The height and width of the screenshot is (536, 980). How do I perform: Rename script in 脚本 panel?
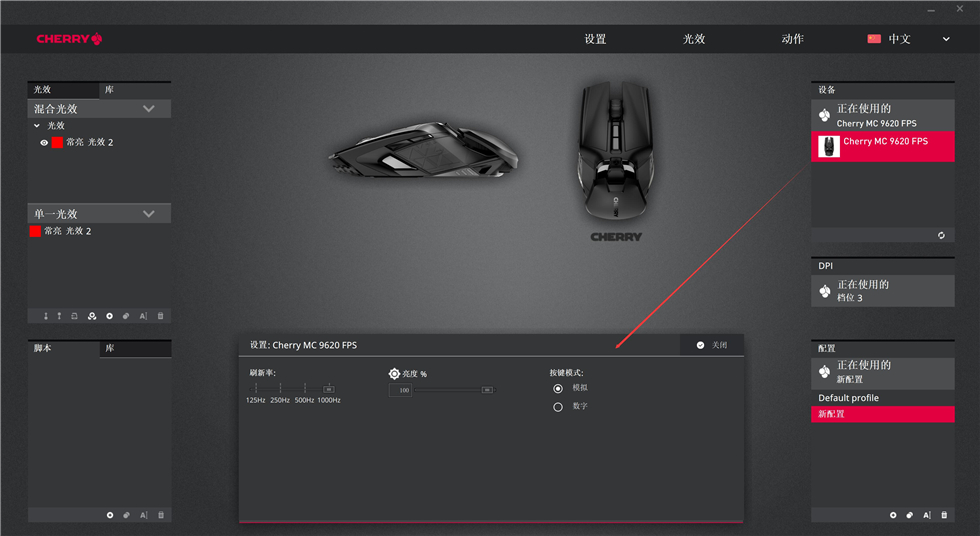[x=144, y=515]
